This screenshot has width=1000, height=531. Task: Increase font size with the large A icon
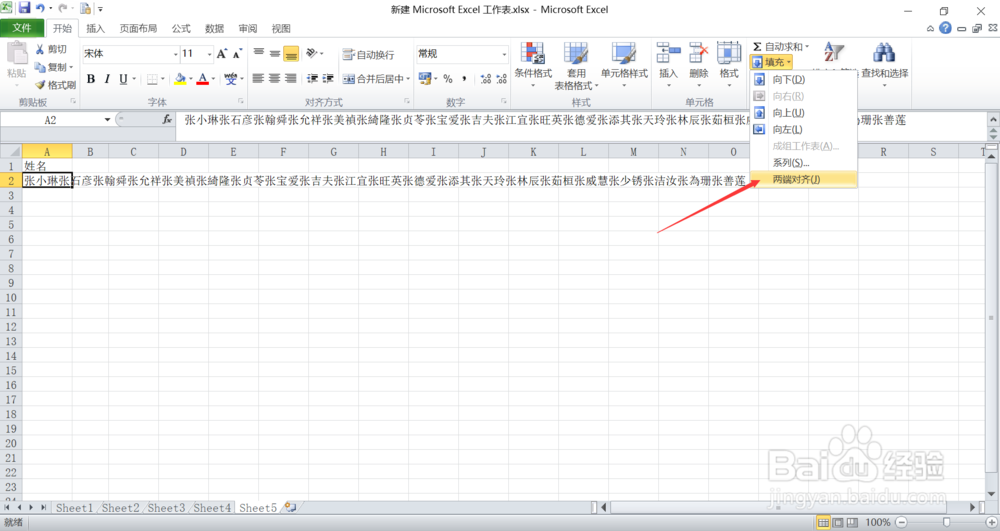[x=221, y=54]
